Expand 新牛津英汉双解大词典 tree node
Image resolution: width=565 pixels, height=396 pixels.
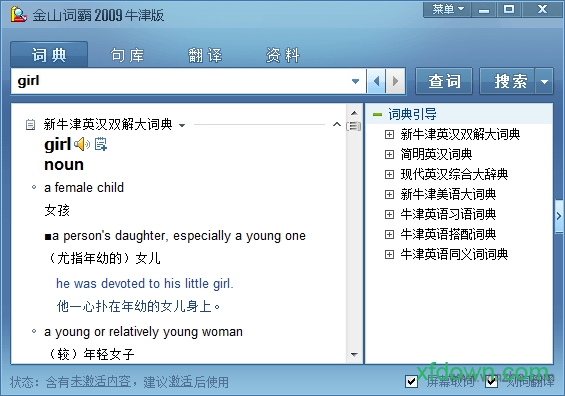point(389,135)
